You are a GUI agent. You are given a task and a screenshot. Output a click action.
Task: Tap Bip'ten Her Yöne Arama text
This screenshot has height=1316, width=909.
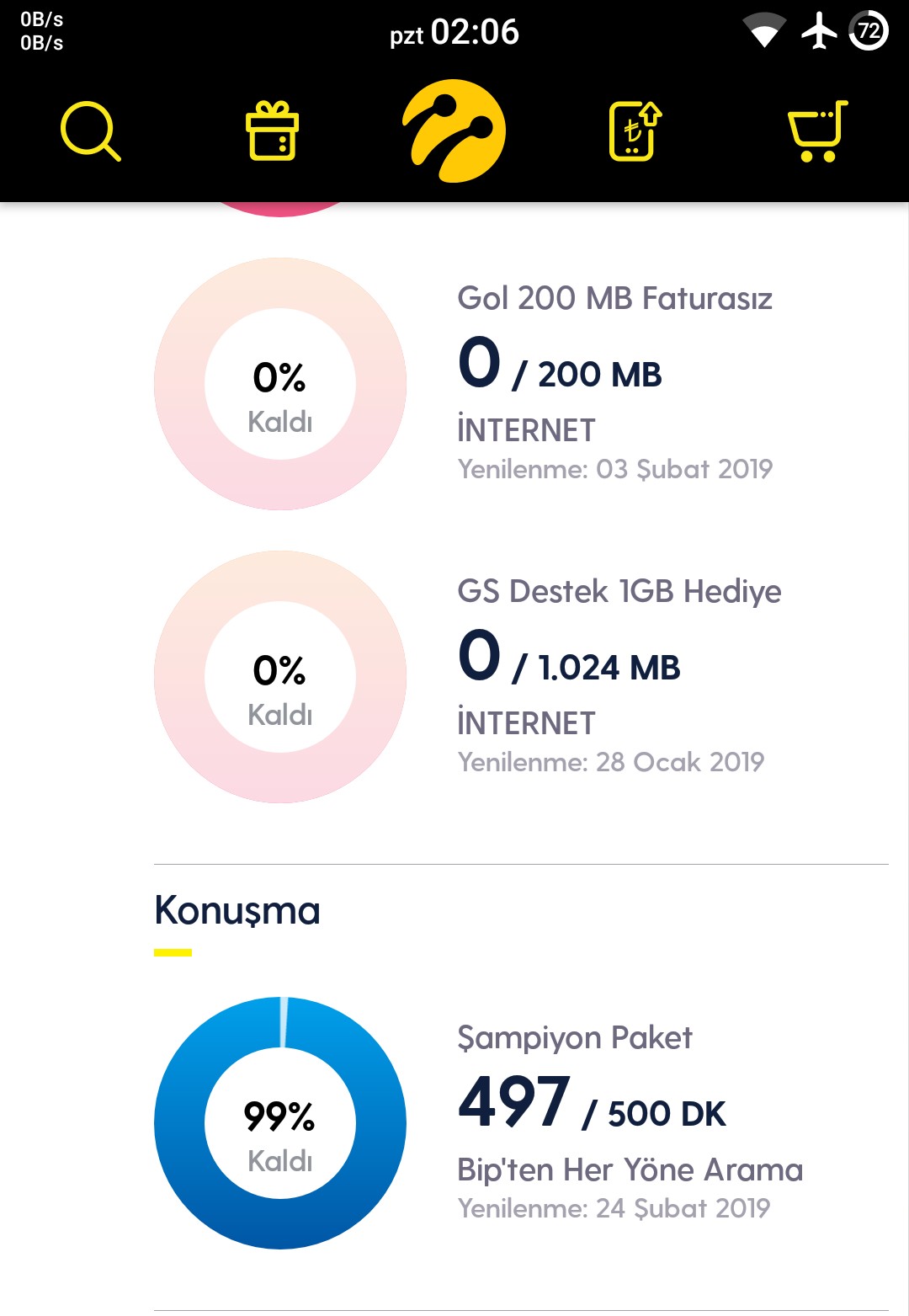(x=630, y=1169)
